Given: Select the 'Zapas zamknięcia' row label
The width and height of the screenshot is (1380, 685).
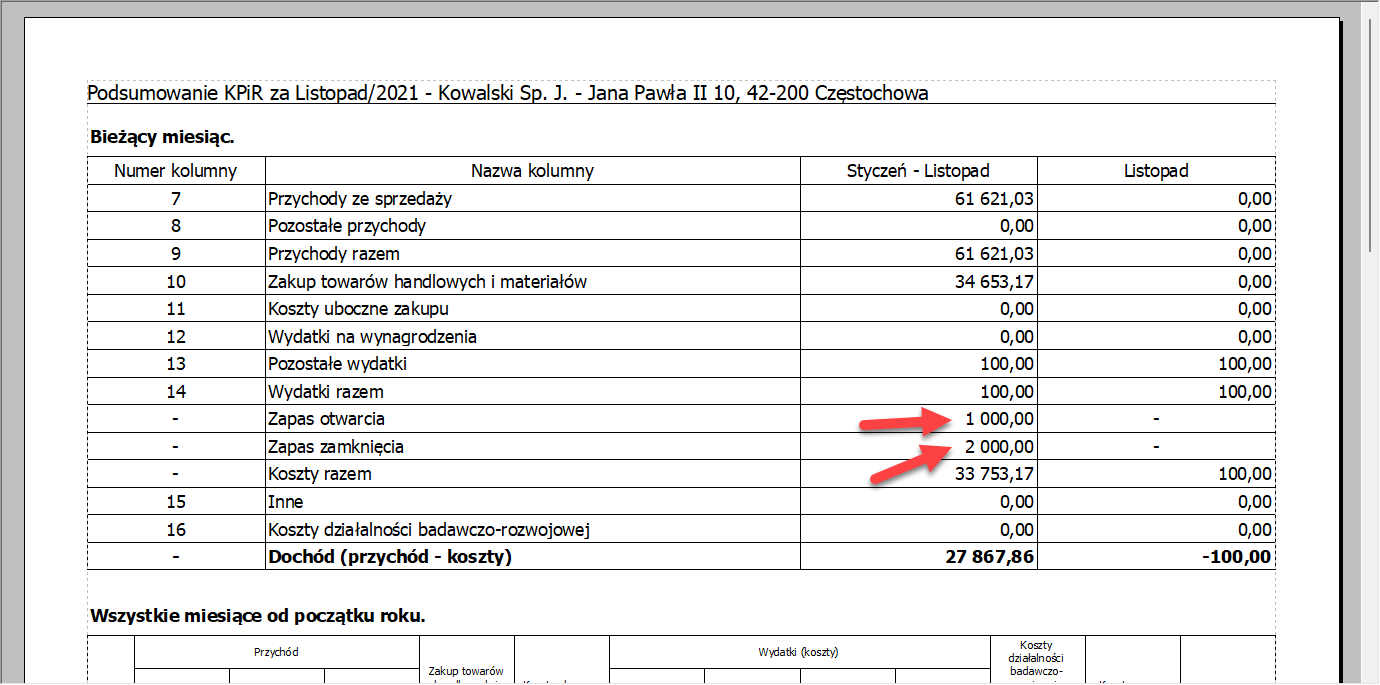Looking at the screenshot, I should coord(336,446).
